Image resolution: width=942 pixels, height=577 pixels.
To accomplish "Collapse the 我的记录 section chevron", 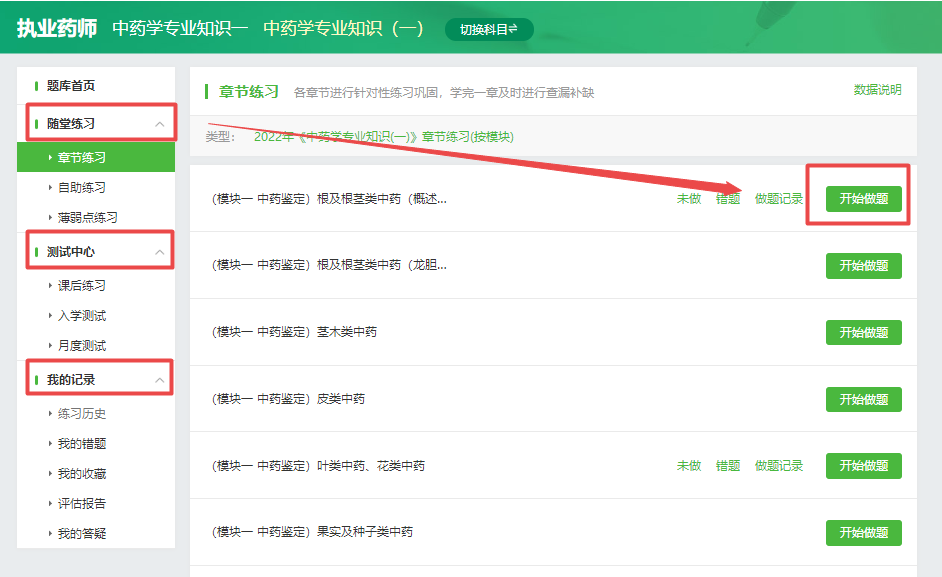I will click(x=160, y=380).
